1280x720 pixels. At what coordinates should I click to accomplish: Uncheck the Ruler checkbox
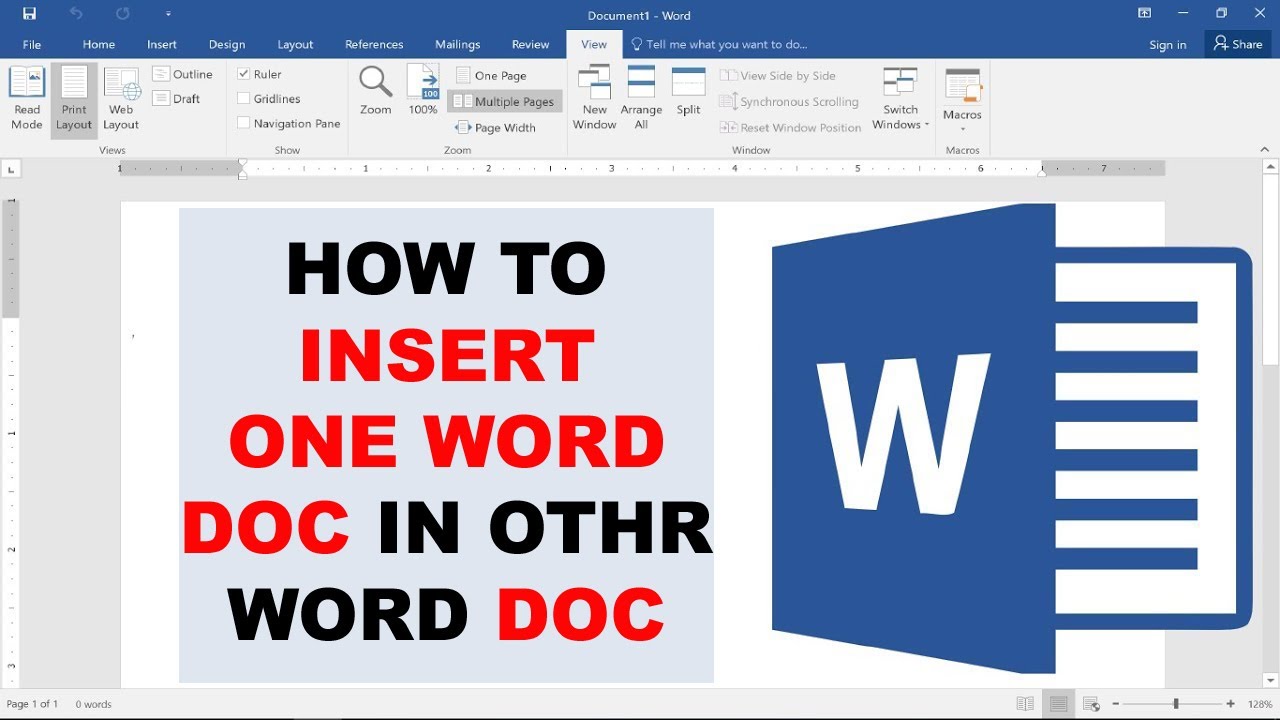coord(244,74)
